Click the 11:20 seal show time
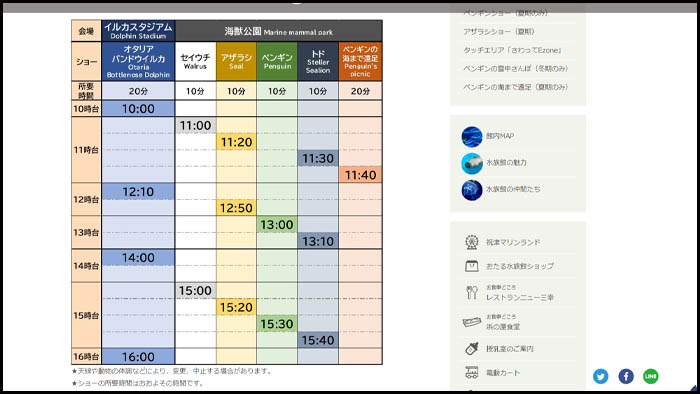The image size is (700, 394). coord(236,142)
